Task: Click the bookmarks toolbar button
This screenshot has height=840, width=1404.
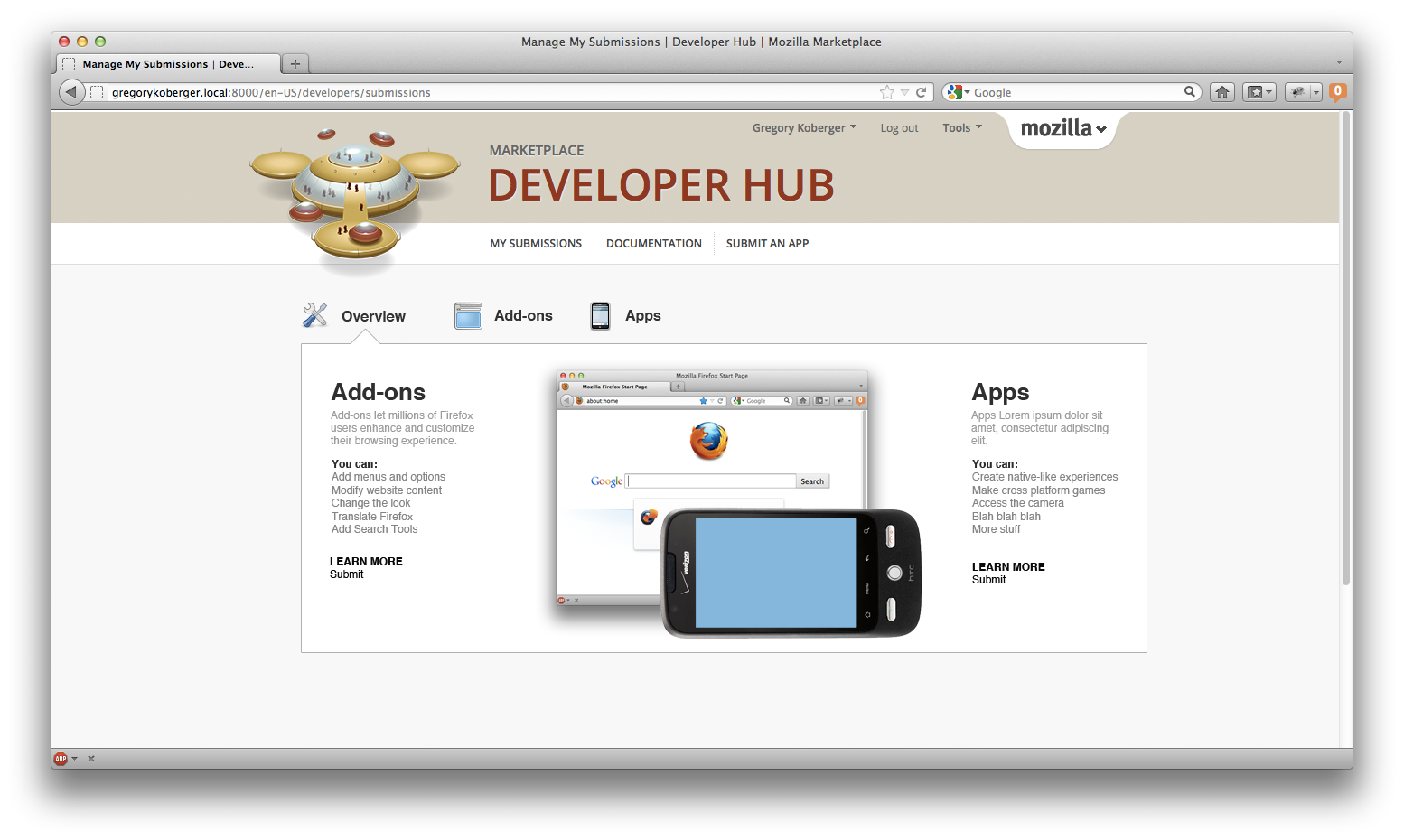Action: tap(1259, 92)
